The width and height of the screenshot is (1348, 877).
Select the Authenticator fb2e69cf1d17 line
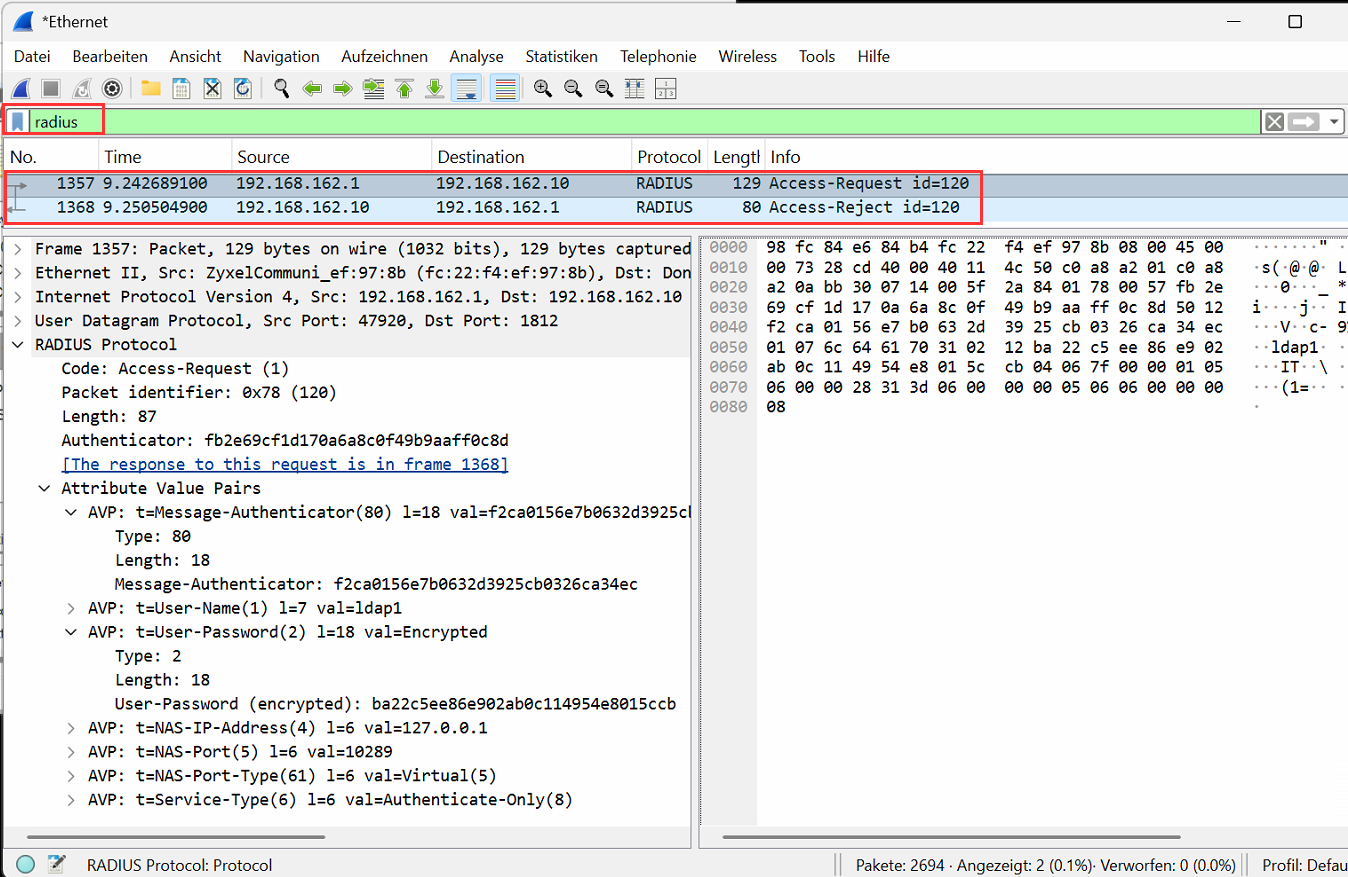click(x=285, y=440)
